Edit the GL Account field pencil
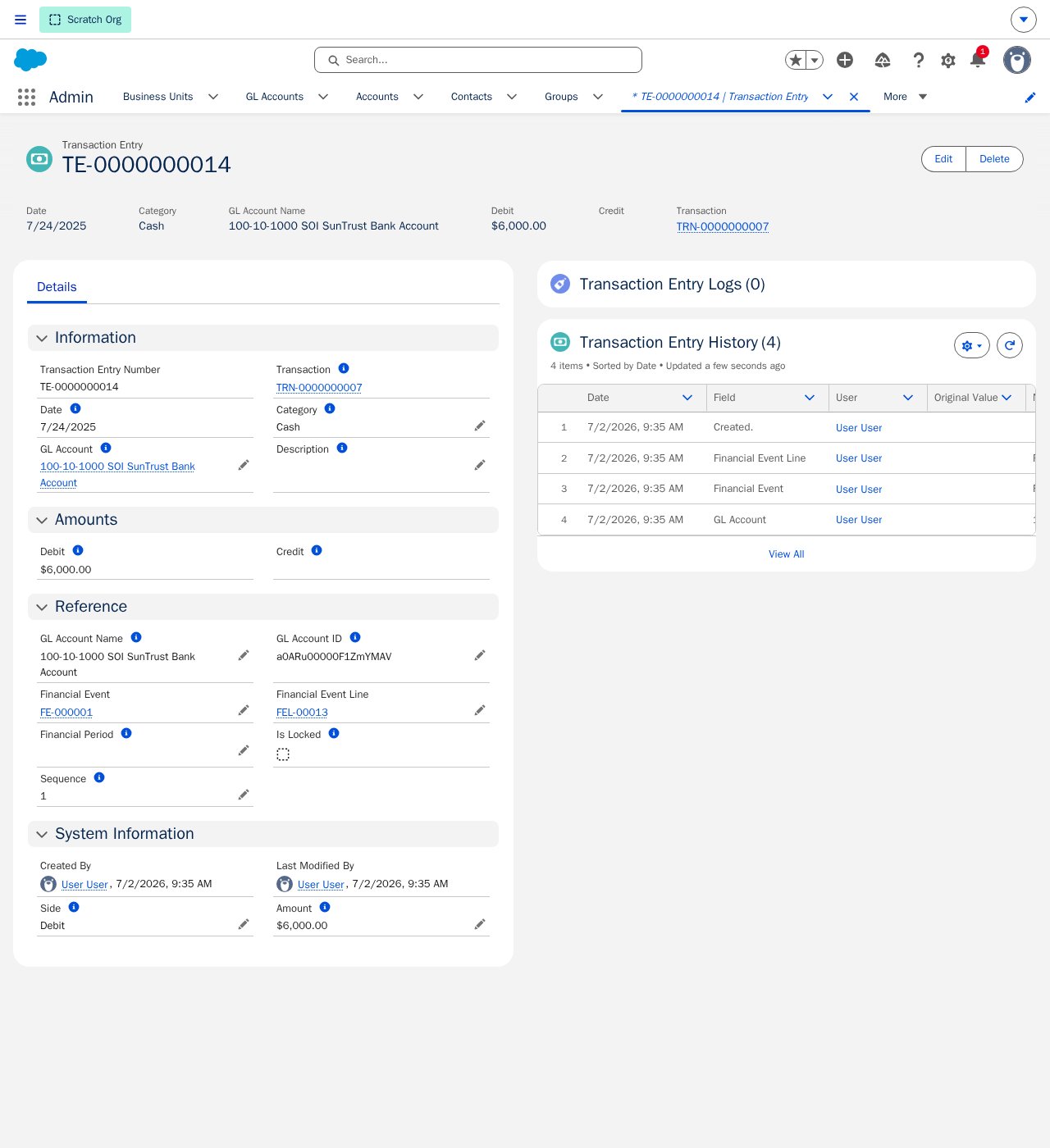The image size is (1050, 1148). pyautogui.click(x=244, y=465)
